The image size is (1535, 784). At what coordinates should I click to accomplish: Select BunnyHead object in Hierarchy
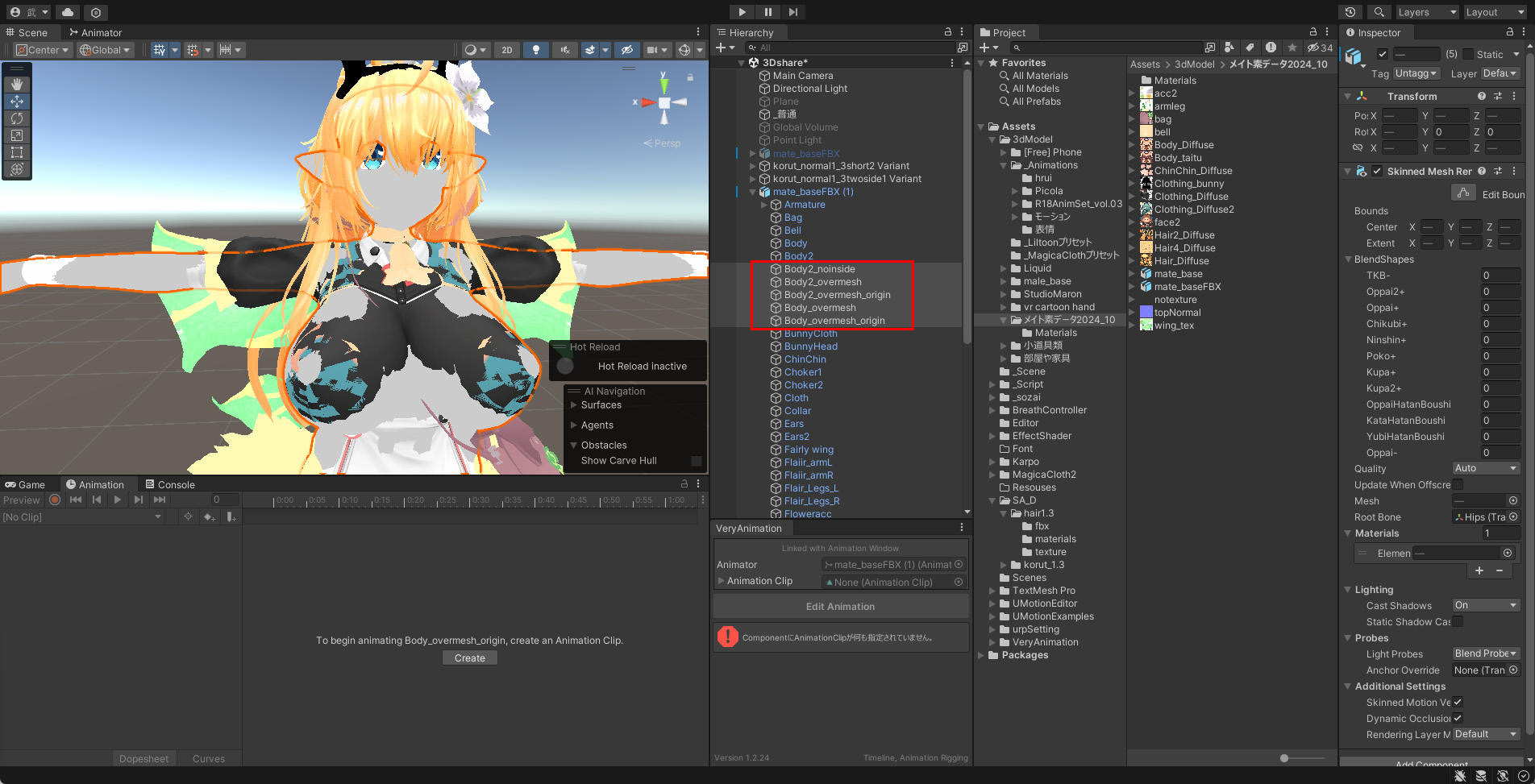[x=810, y=346]
